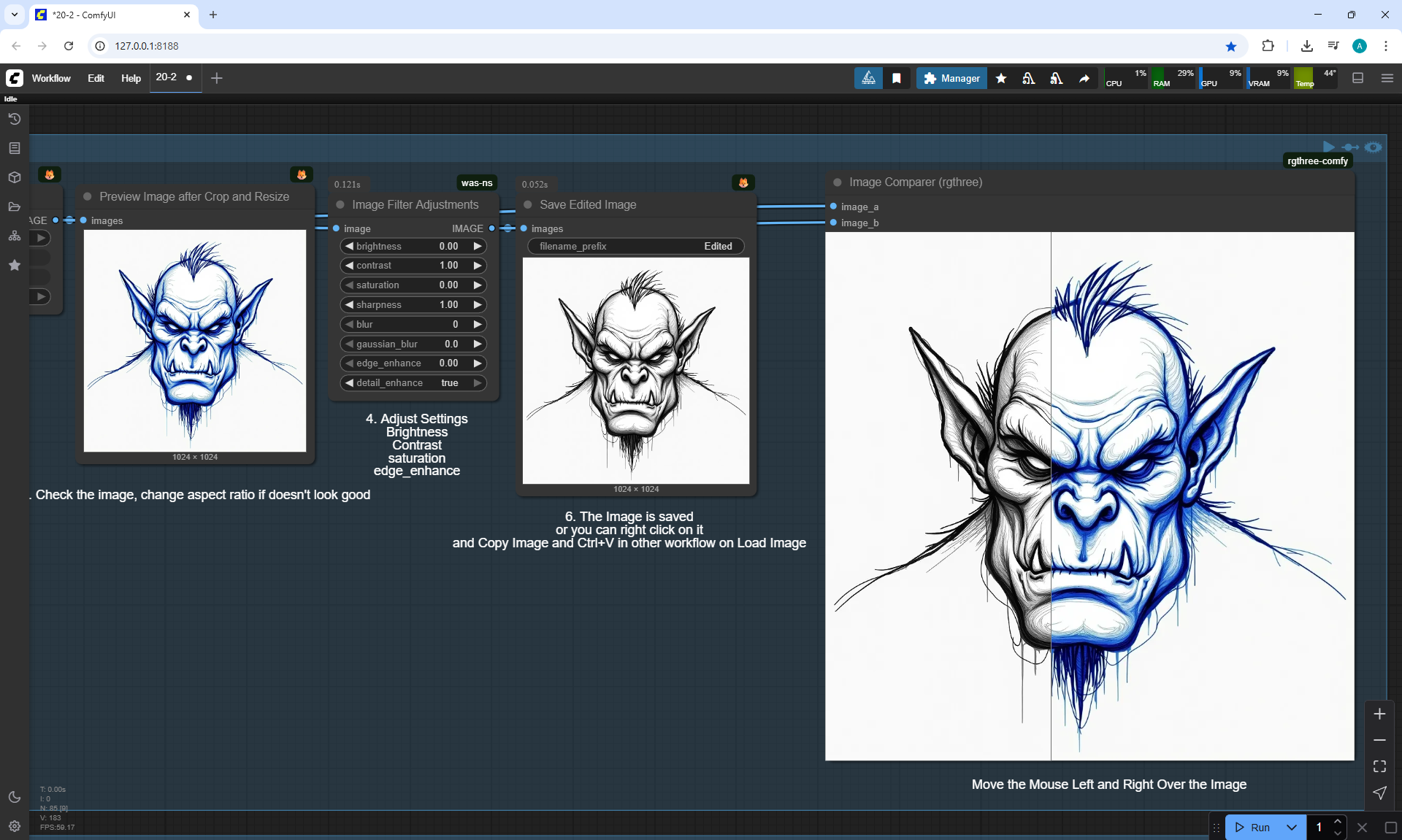Open the workflows folder sidebar icon
This screenshot has height=840, width=1402.
(15, 207)
